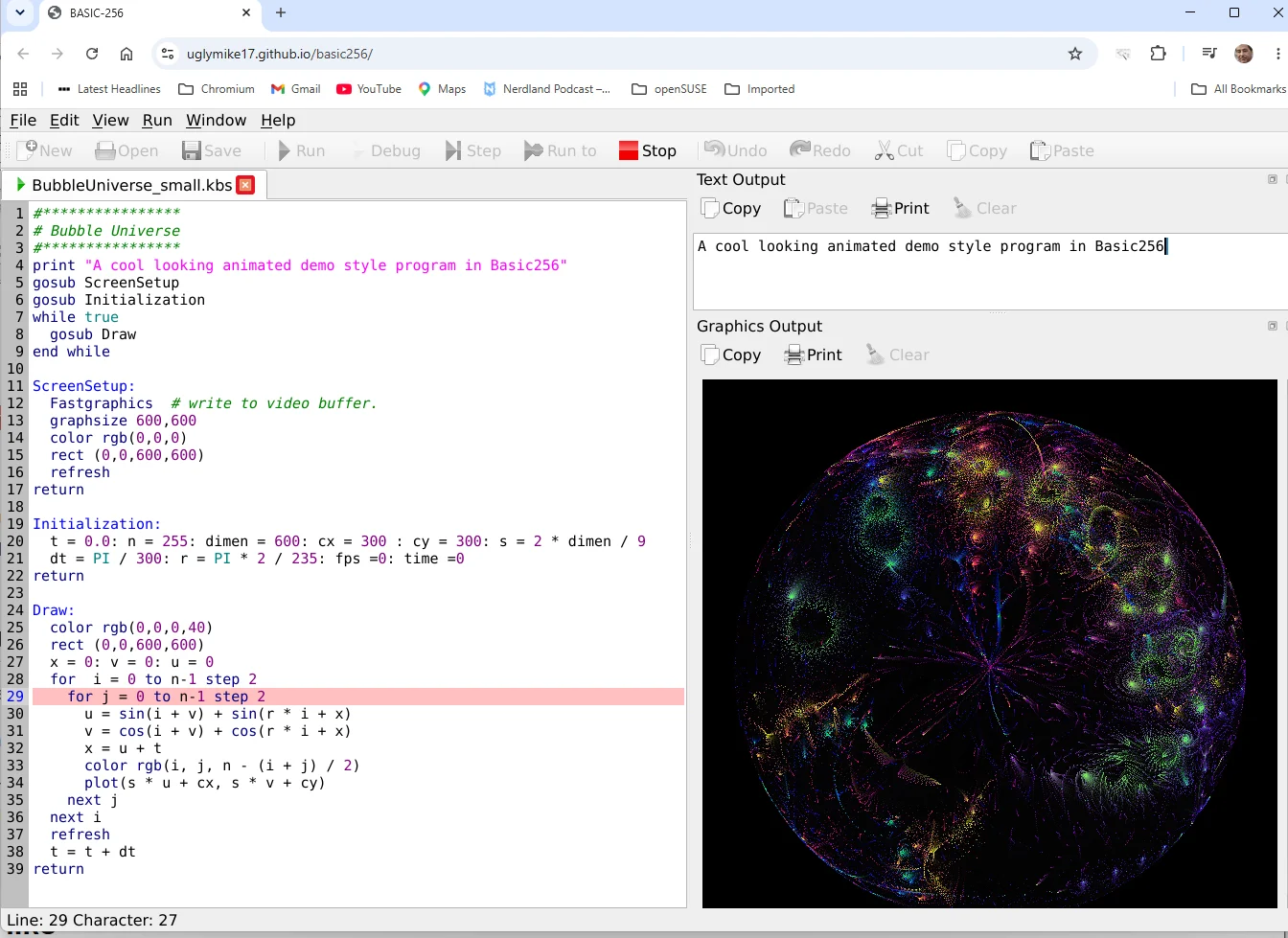Undock the Graphics Output panel

(x=1273, y=326)
